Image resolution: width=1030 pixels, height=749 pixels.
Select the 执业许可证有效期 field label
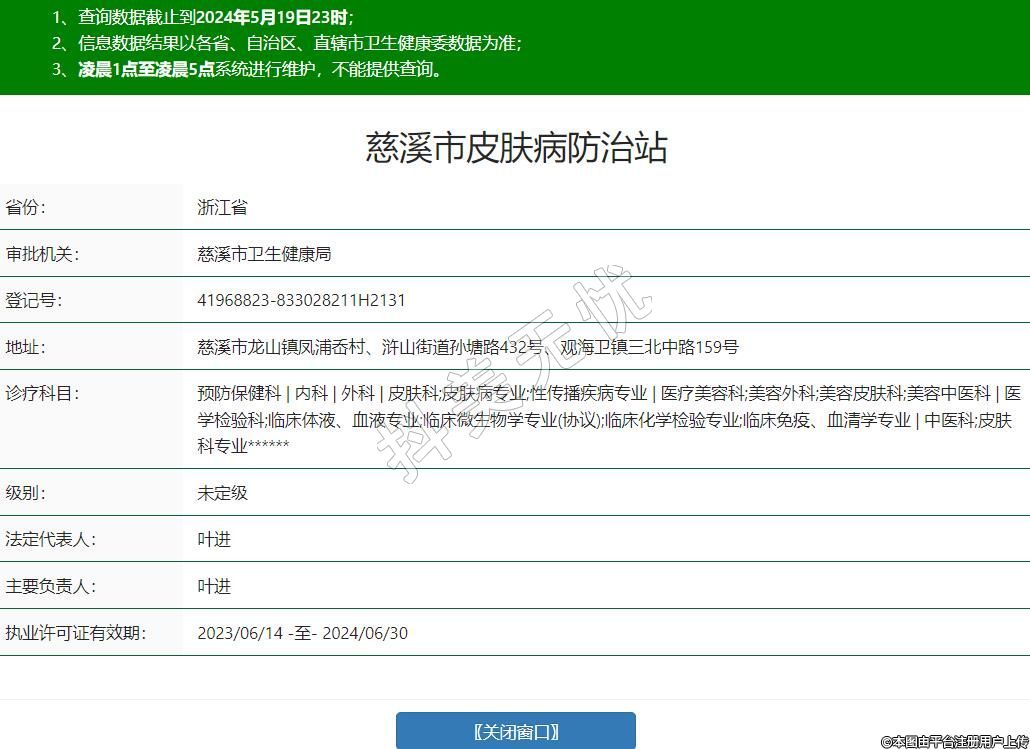[x=75, y=633]
